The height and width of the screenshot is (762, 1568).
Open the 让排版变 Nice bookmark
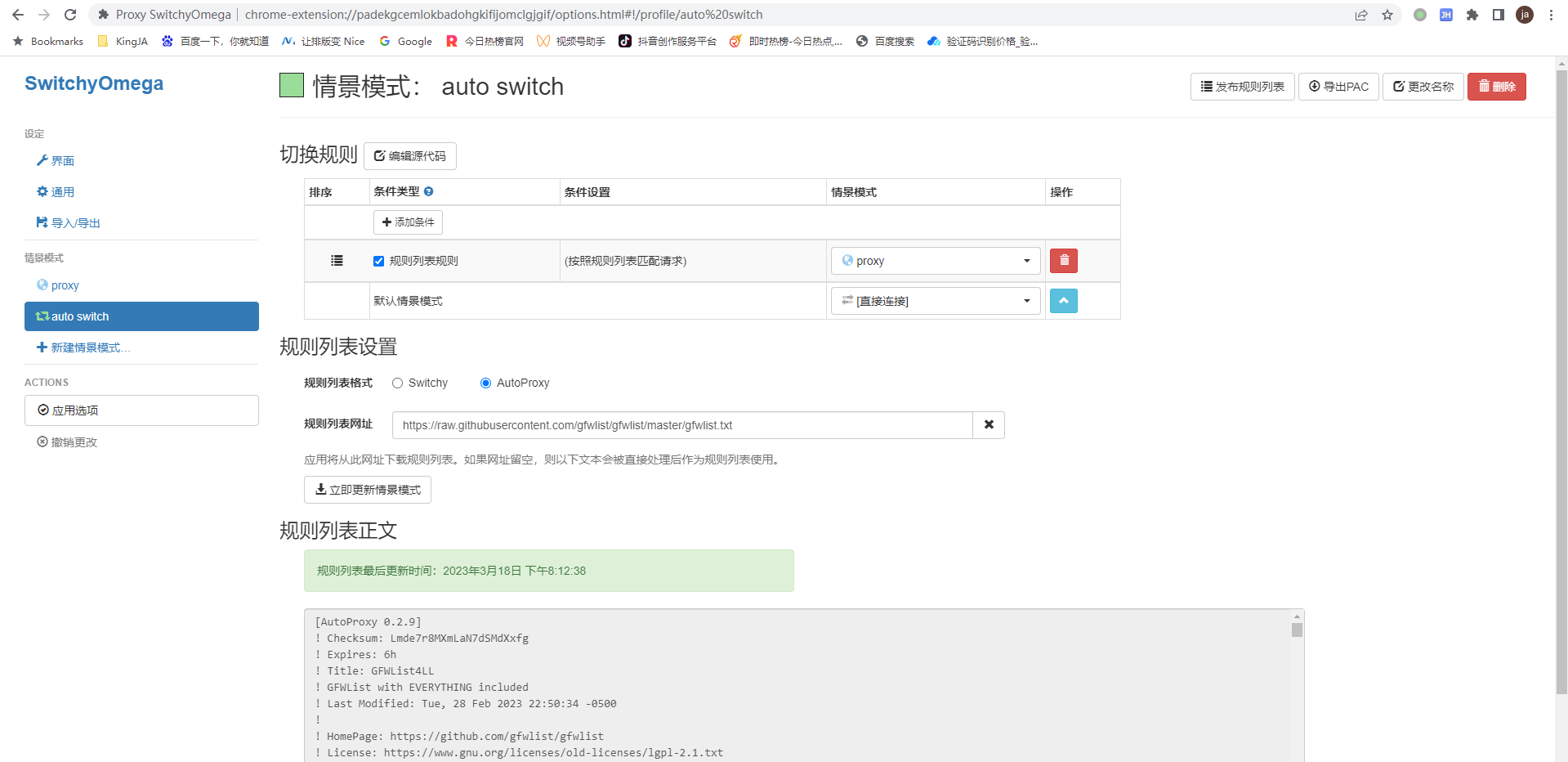click(324, 41)
